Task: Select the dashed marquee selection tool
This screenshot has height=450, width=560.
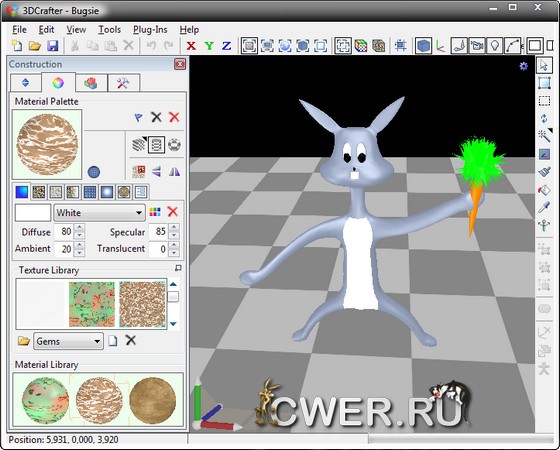Action: (x=544, y=101)
